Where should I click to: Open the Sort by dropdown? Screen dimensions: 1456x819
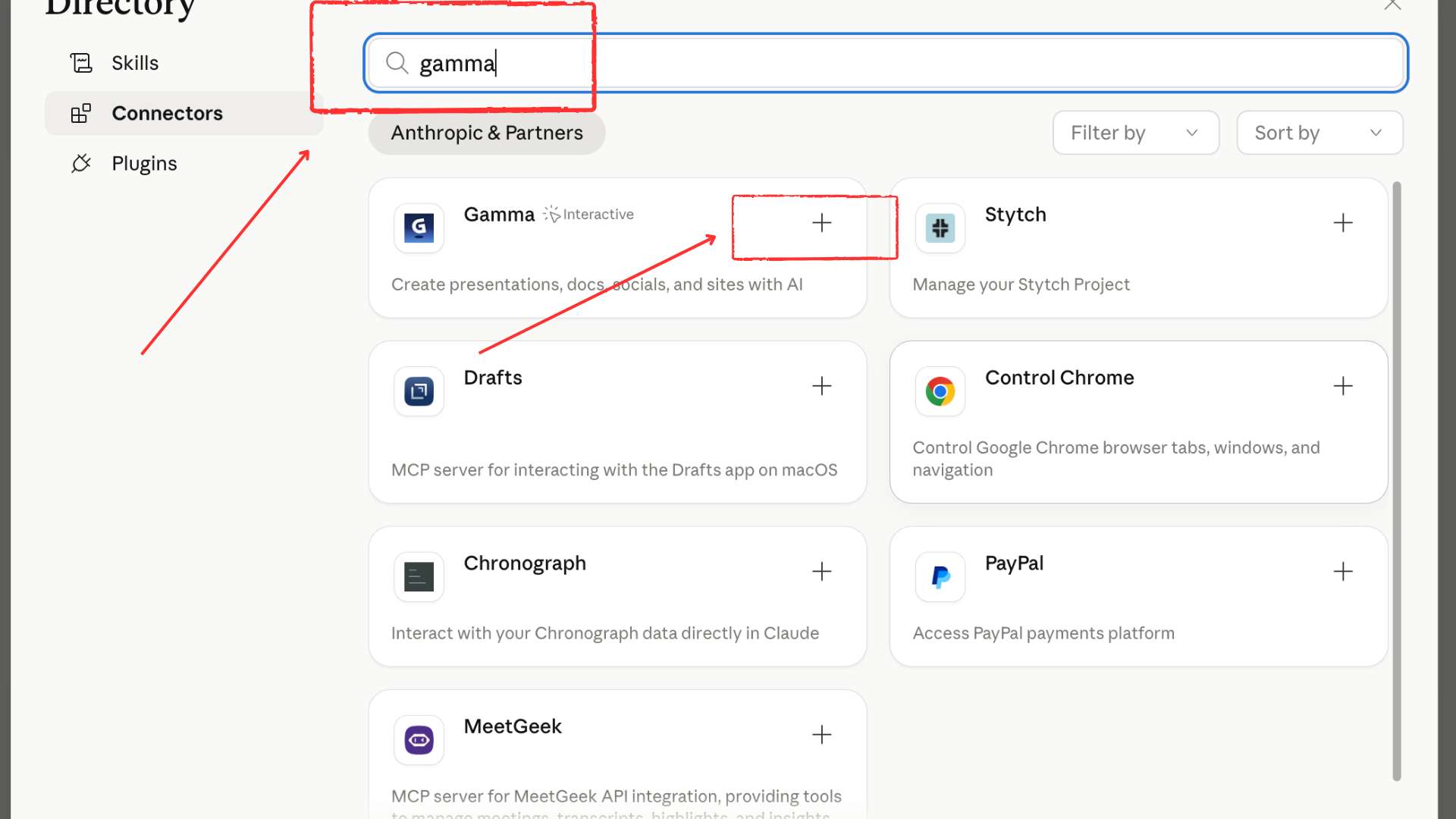[x=1319, y=133]
